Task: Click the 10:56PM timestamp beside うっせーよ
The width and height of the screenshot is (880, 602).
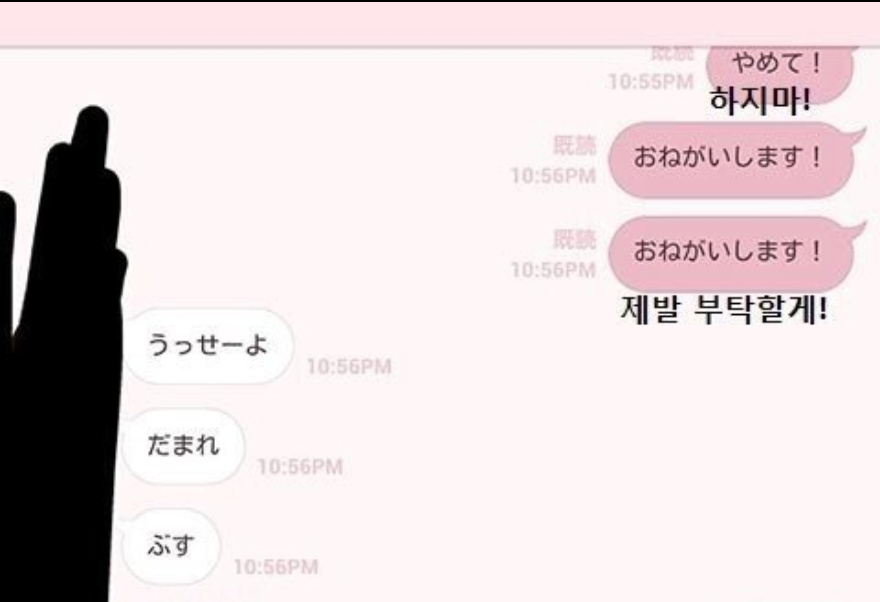Action: [x=349, y=367]
